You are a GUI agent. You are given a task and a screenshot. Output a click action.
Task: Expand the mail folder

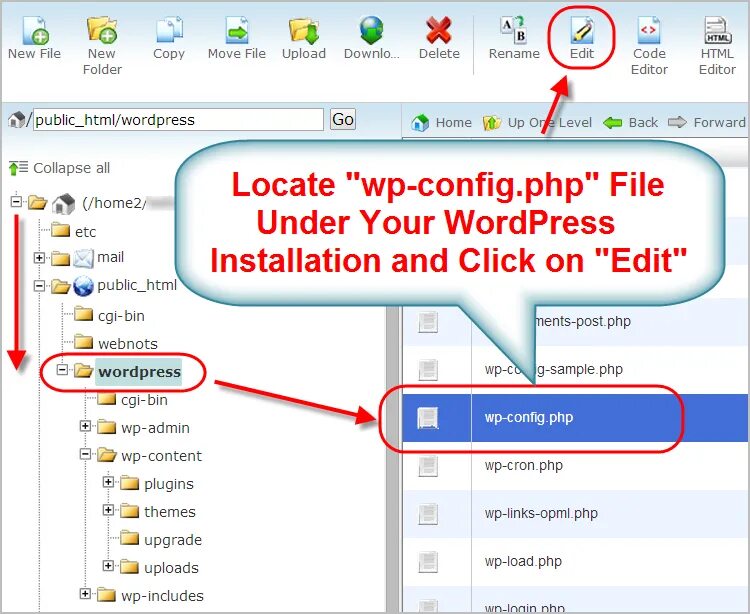click(39, 258)
